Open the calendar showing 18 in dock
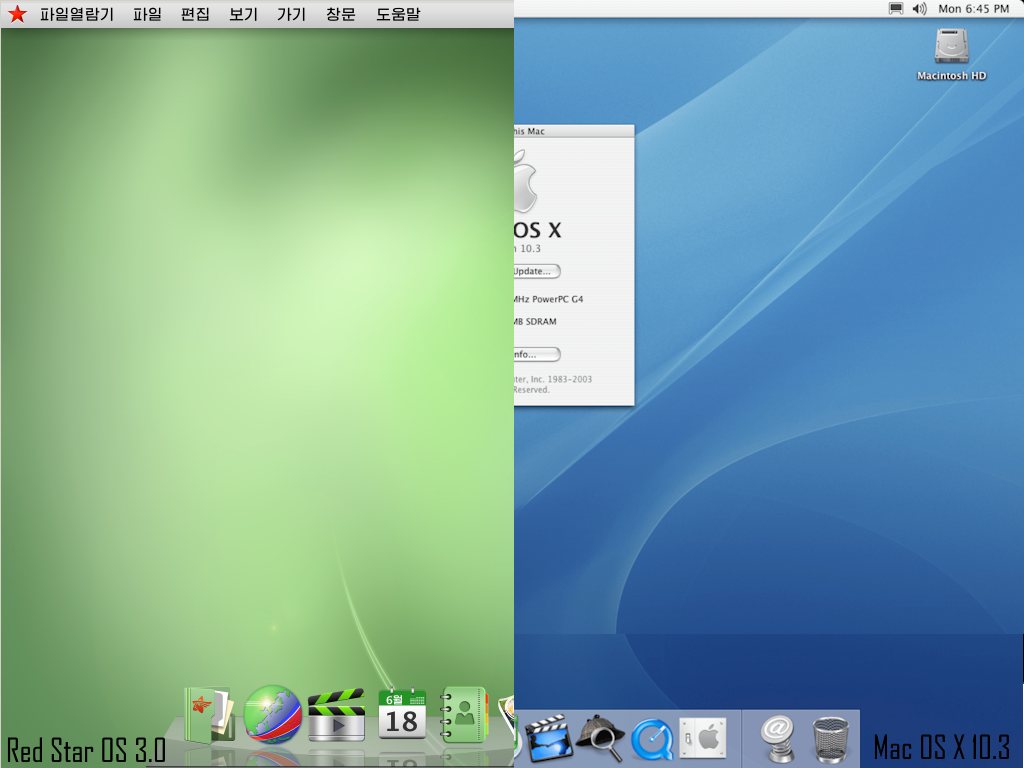Screen dimensions: 1024x768 point(402,714)
